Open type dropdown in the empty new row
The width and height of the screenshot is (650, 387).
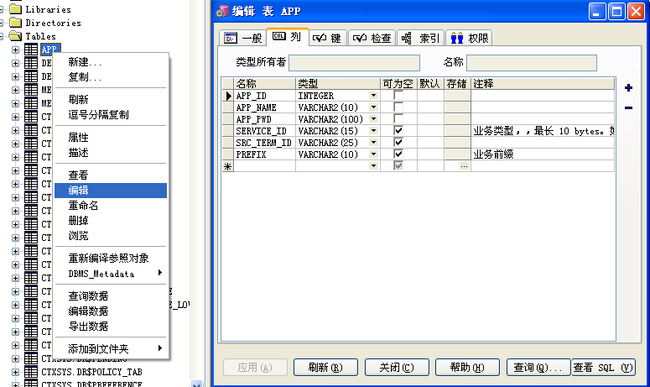point(374,166)
